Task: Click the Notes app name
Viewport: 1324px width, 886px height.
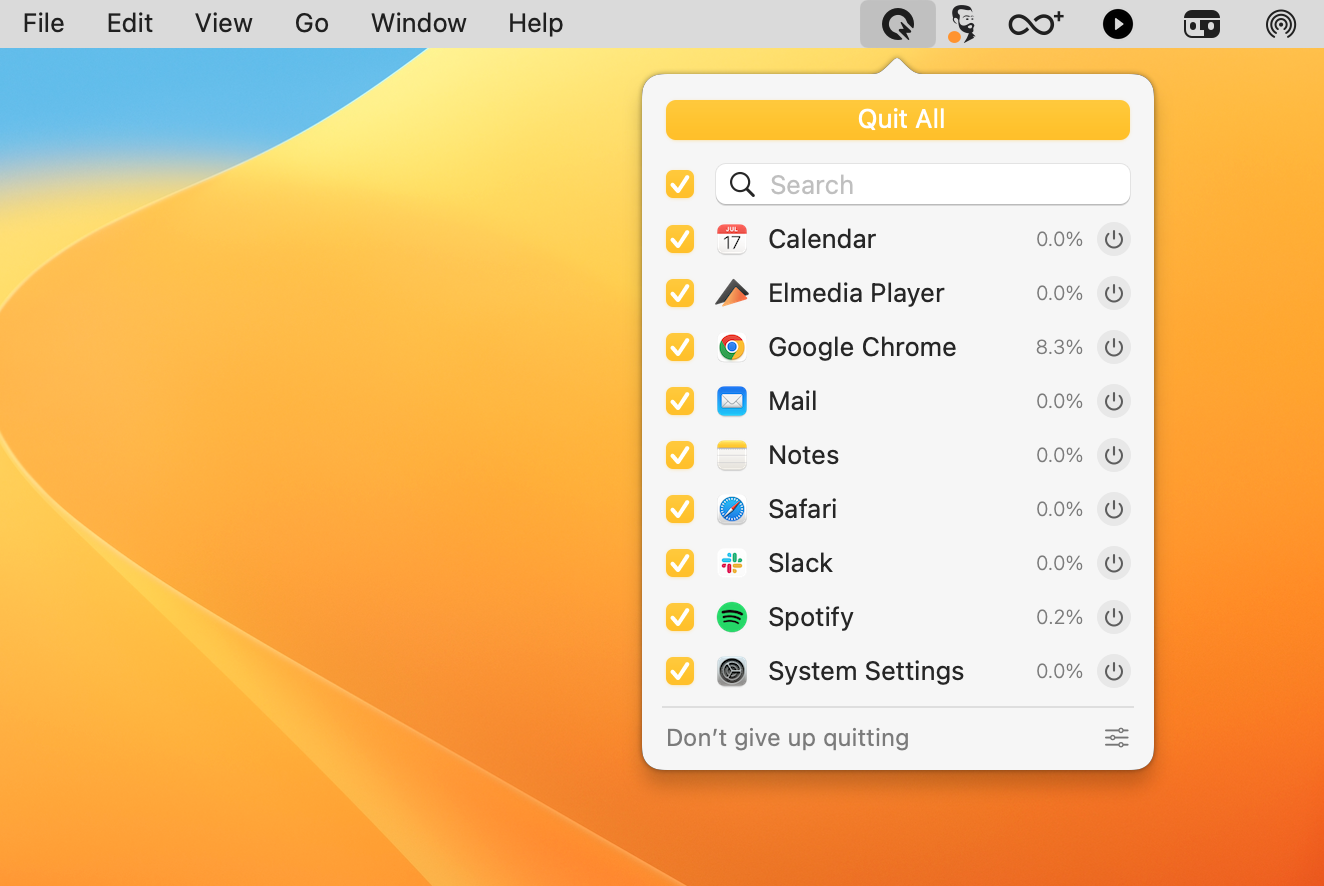Action: [x=803, y=455]
